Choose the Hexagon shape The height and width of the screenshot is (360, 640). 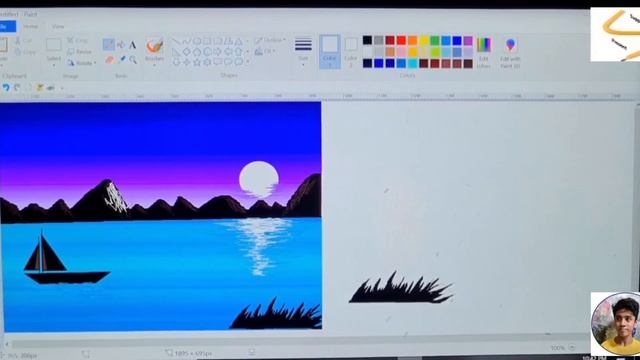(207, 52)
